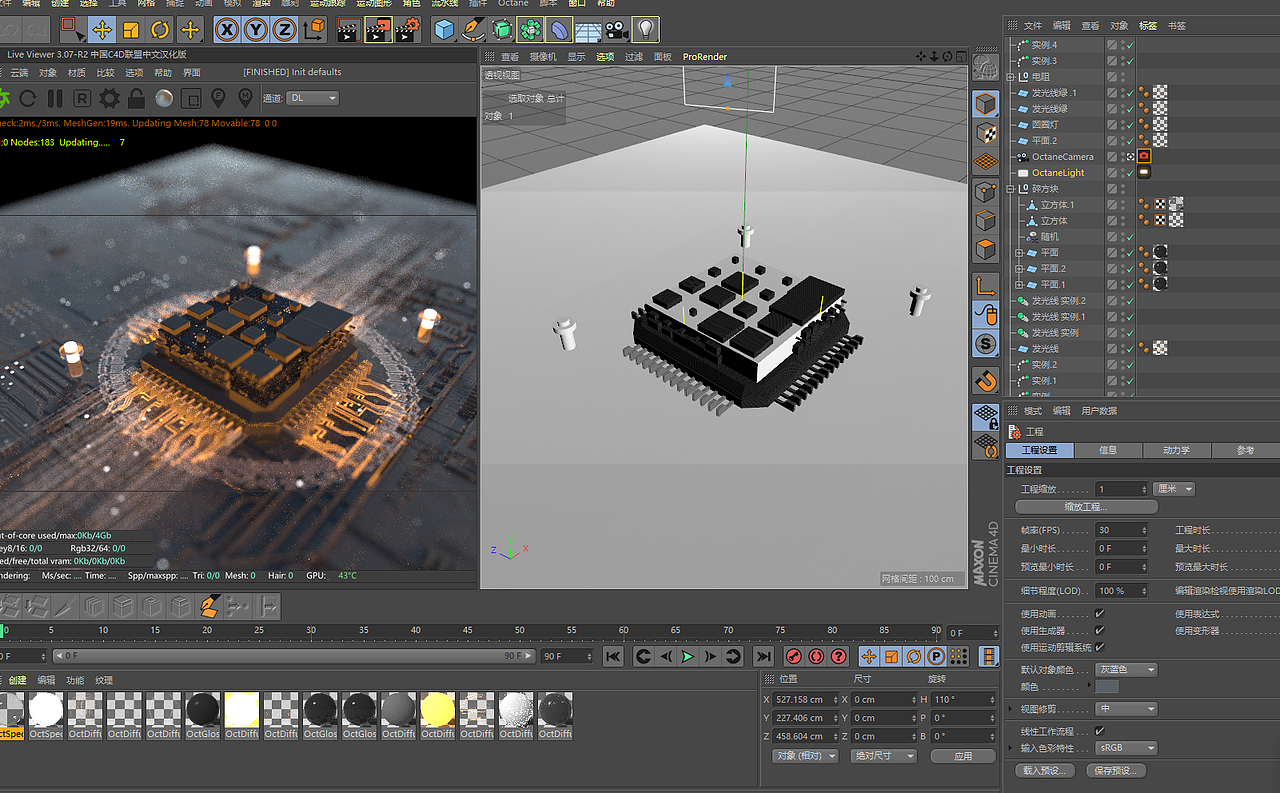Click the S solo mode icon

[x=986, y=344]
